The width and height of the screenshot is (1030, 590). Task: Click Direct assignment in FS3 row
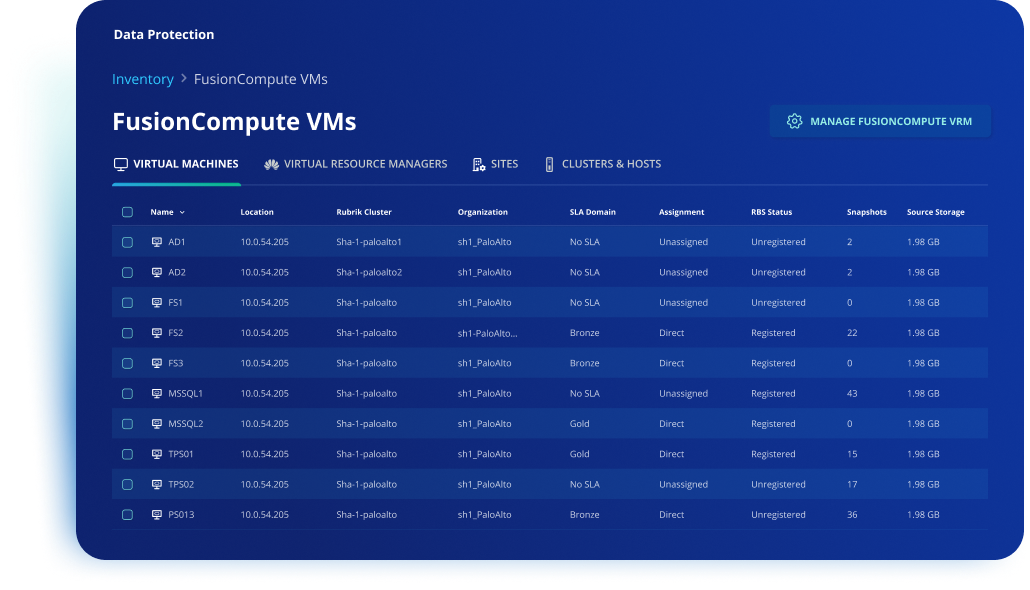coord(671,363)
